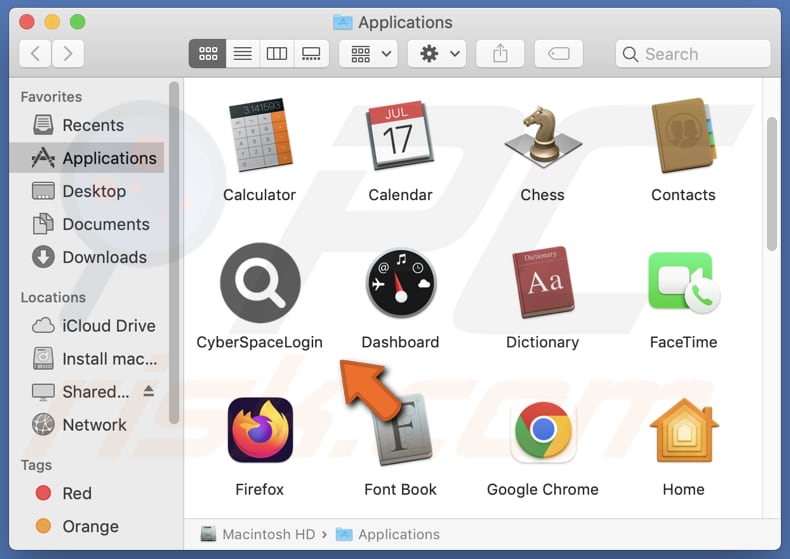Switch to column view
This screenshot has height=559, width=790.
(277, 53)
